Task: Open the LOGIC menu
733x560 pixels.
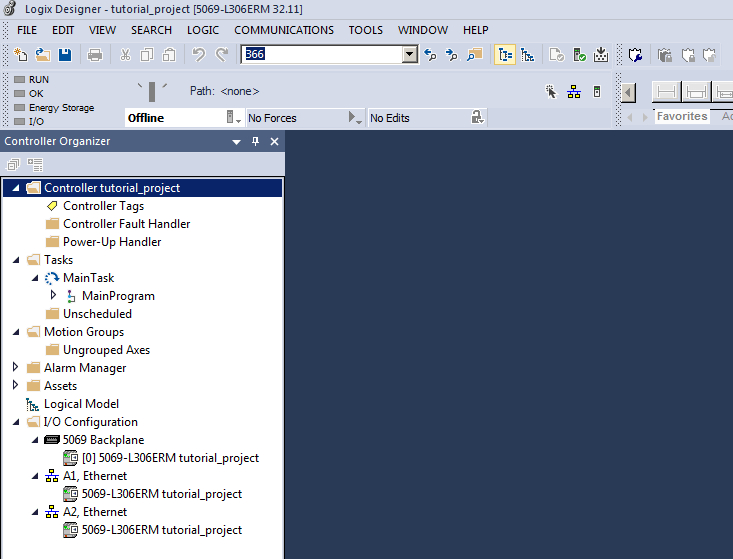Action: (203, 30)
